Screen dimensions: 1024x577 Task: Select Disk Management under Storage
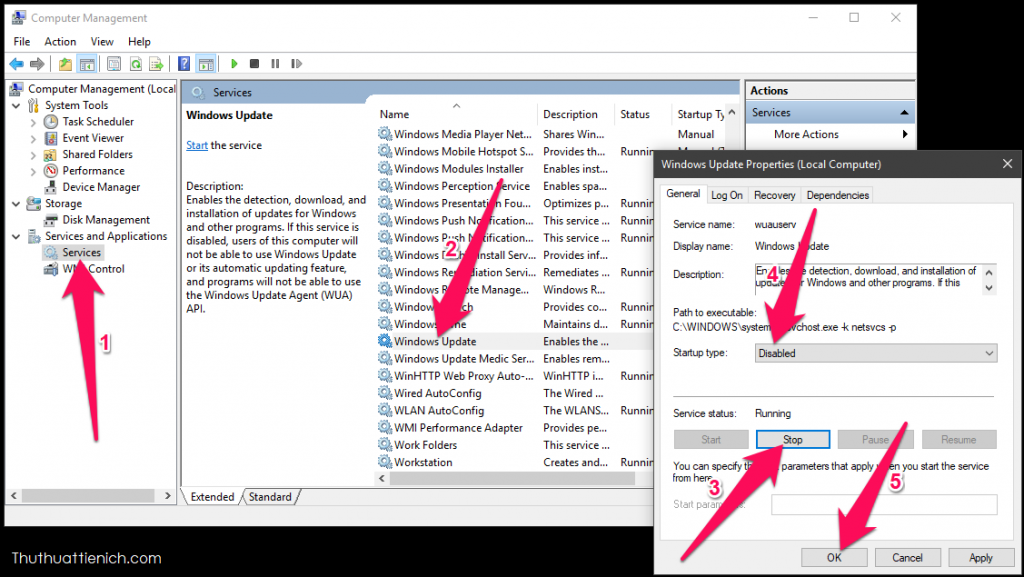tap(106, 220)
